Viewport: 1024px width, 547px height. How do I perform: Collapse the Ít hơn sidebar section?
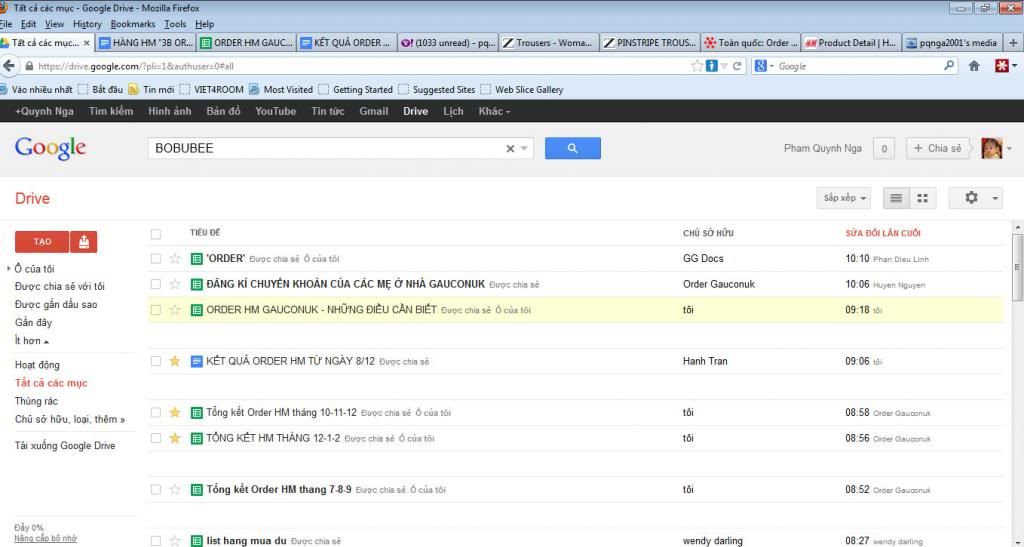coord(32,341)
